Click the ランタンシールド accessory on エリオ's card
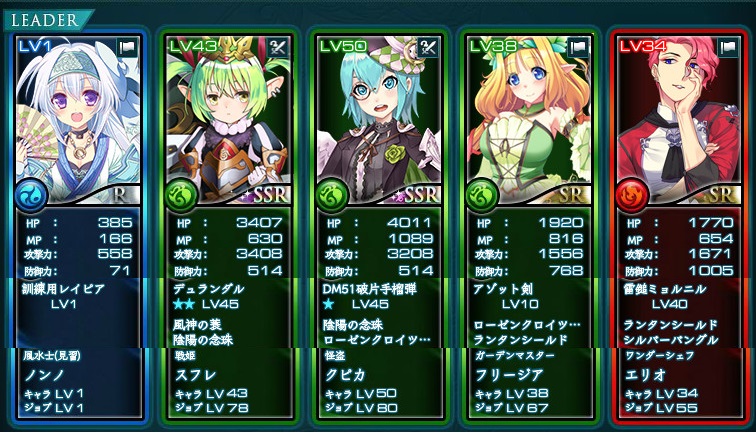This screenshot has height=433, width=756. pyautogui.click(x=670, y=325)
